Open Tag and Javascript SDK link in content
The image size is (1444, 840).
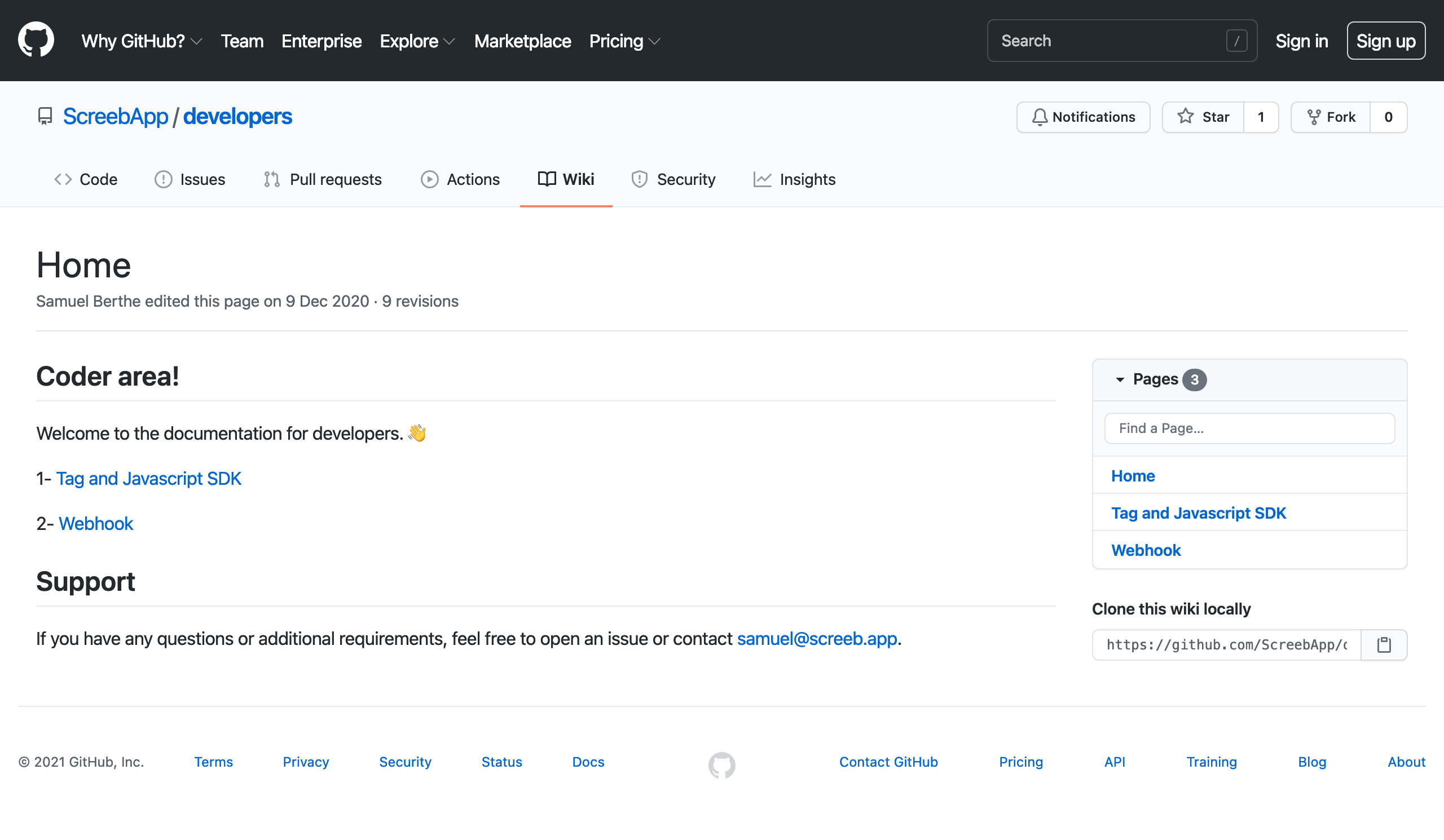148,478
